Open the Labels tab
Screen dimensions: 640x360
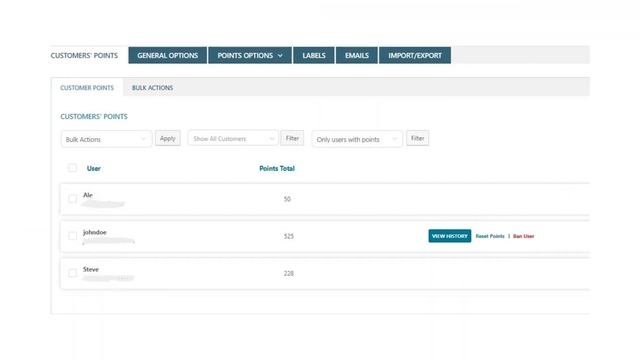[313, 55]
